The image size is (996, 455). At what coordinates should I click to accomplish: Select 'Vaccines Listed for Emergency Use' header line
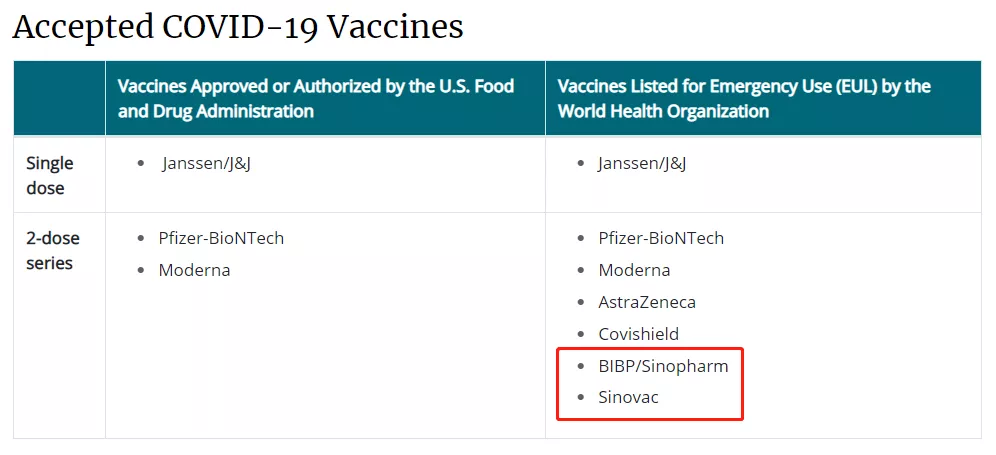[x=744, y=86]
